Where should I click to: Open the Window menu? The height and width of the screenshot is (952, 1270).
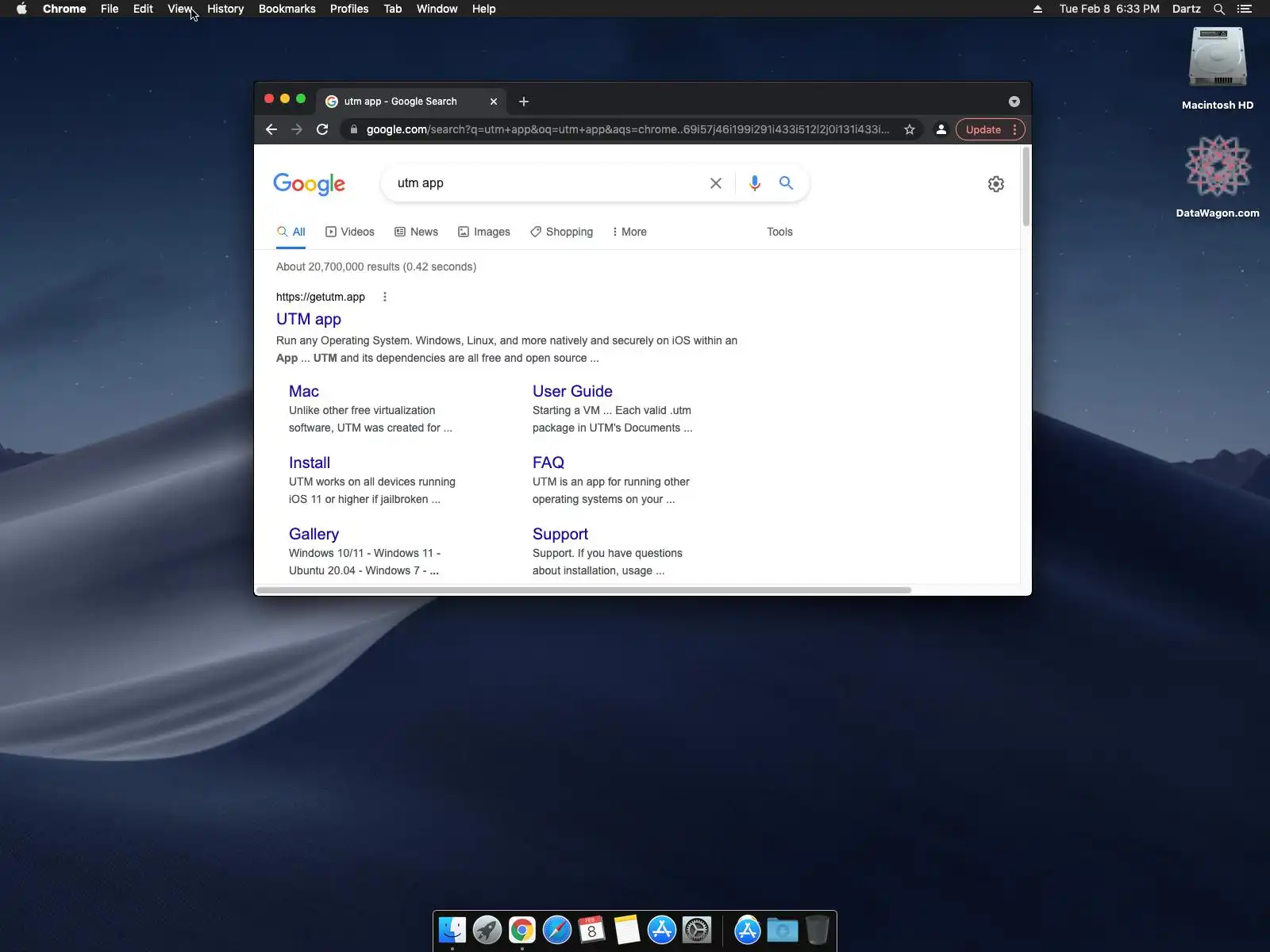[437, 9]
